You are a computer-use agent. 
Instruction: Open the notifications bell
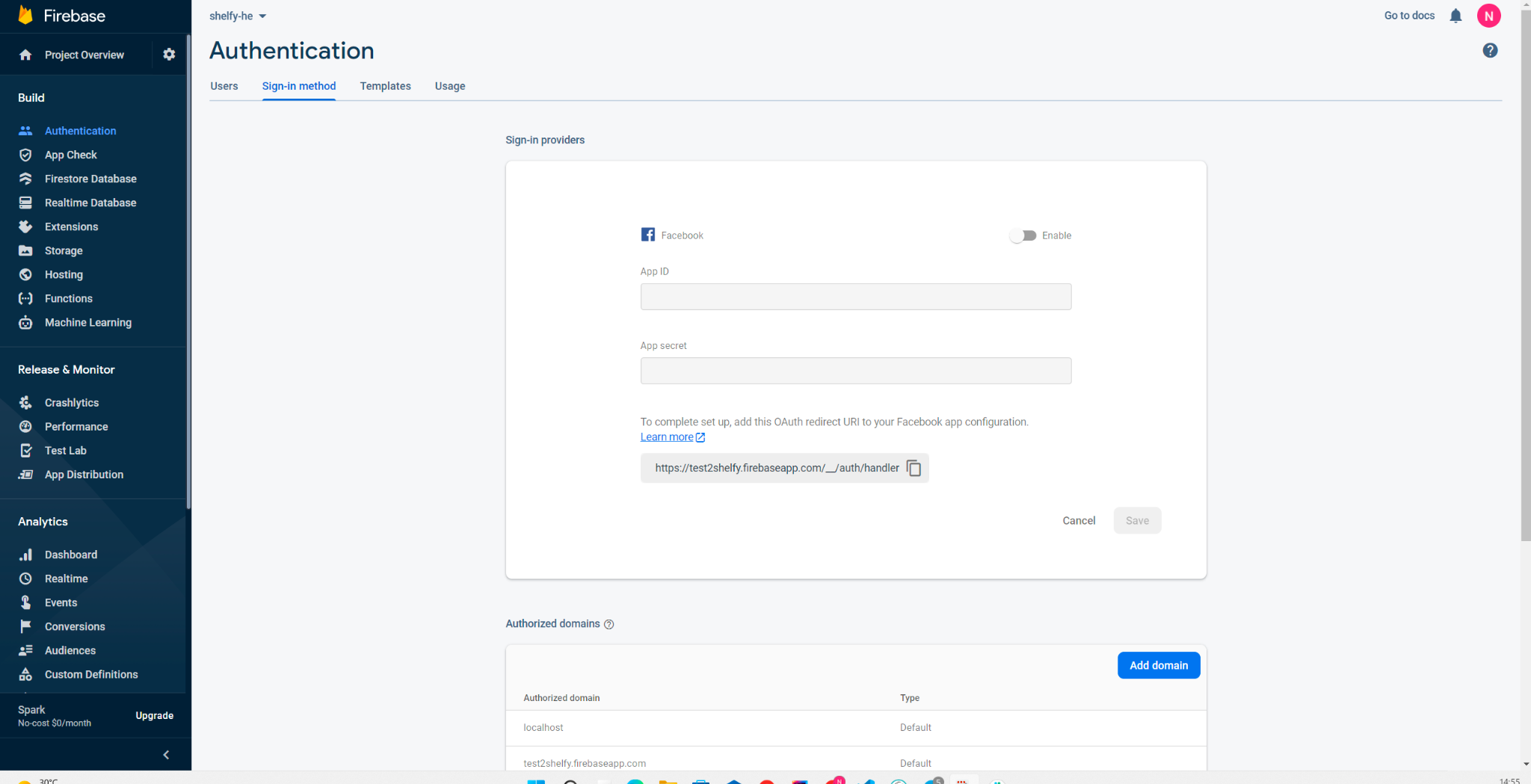(x=1455, y=16)
